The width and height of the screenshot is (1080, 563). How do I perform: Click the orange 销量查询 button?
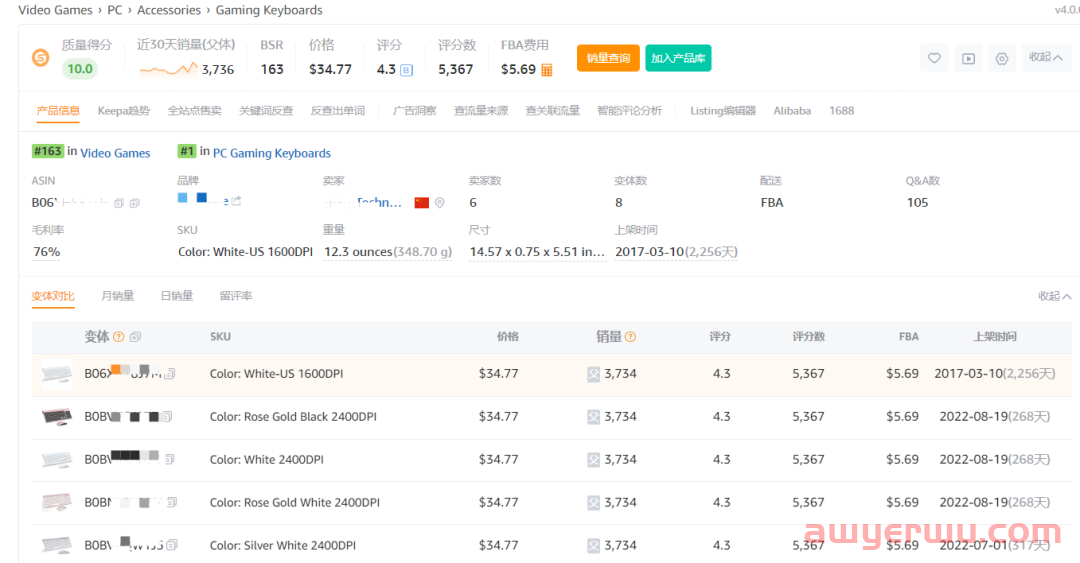coord(608,58)
